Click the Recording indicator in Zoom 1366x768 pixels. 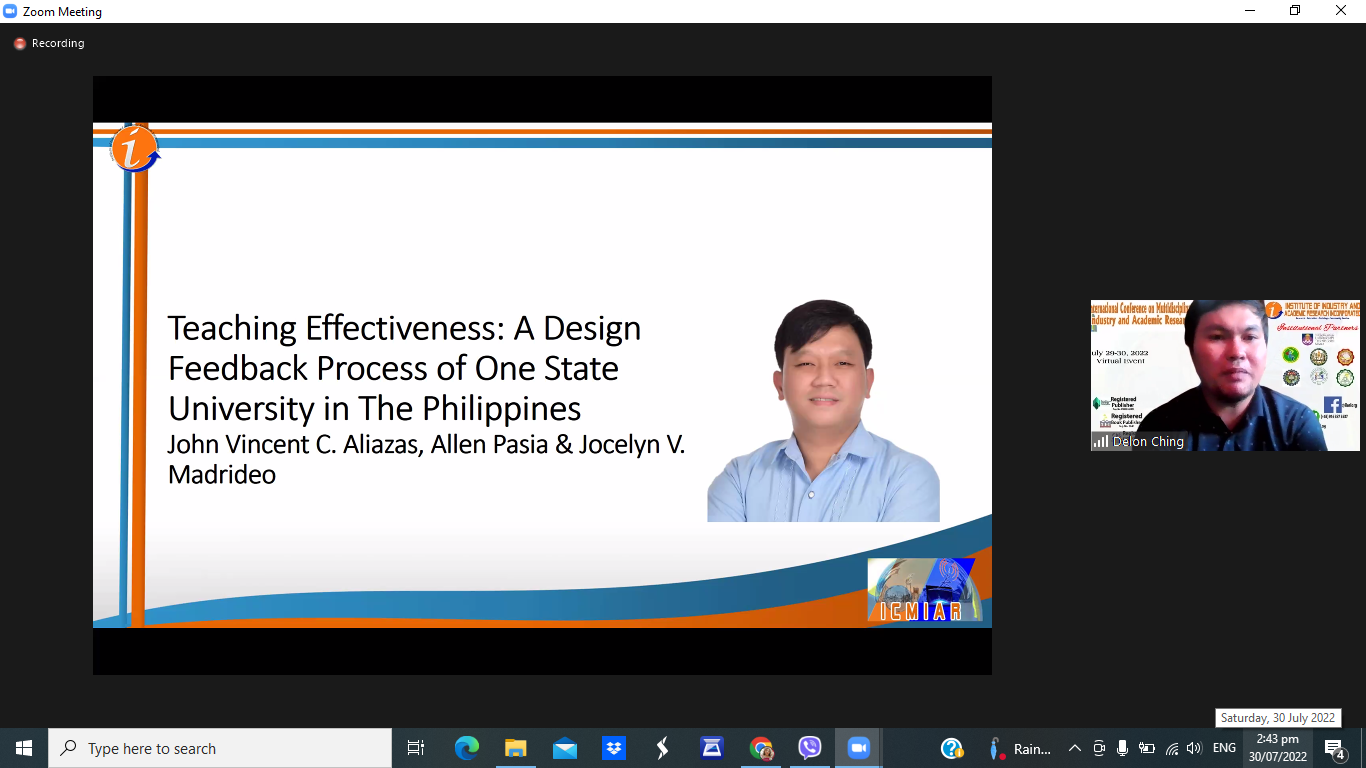tap(48, 44)
